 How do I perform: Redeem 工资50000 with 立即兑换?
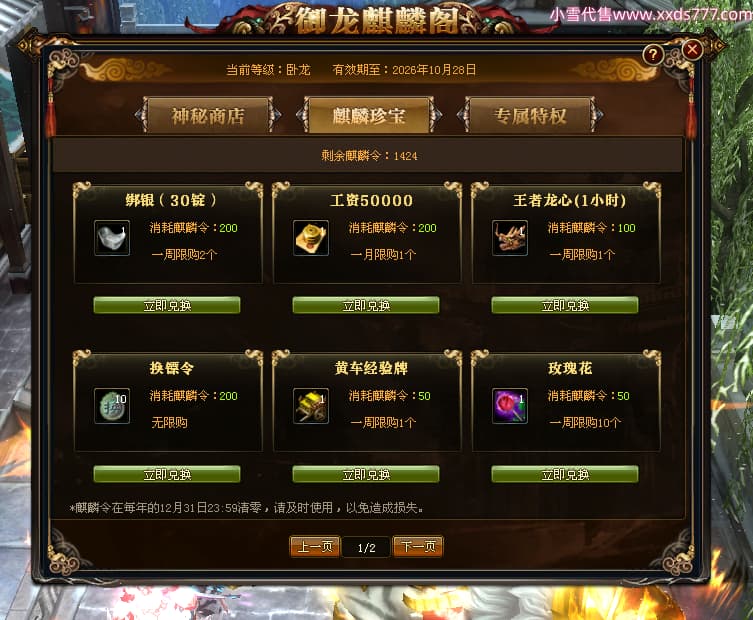[x=366, y=305]
